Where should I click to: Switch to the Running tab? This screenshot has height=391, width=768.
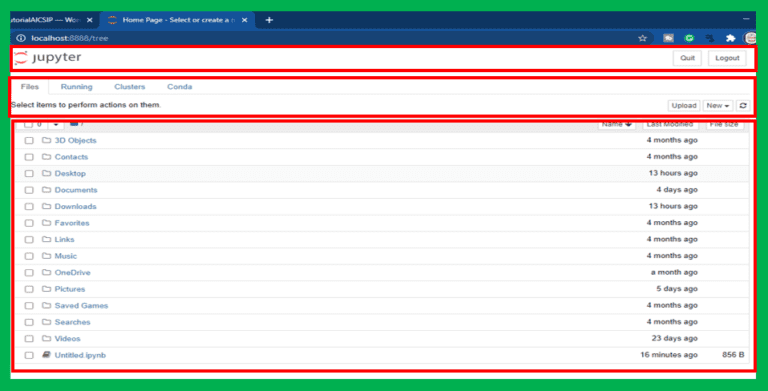[x=76, y=87]
